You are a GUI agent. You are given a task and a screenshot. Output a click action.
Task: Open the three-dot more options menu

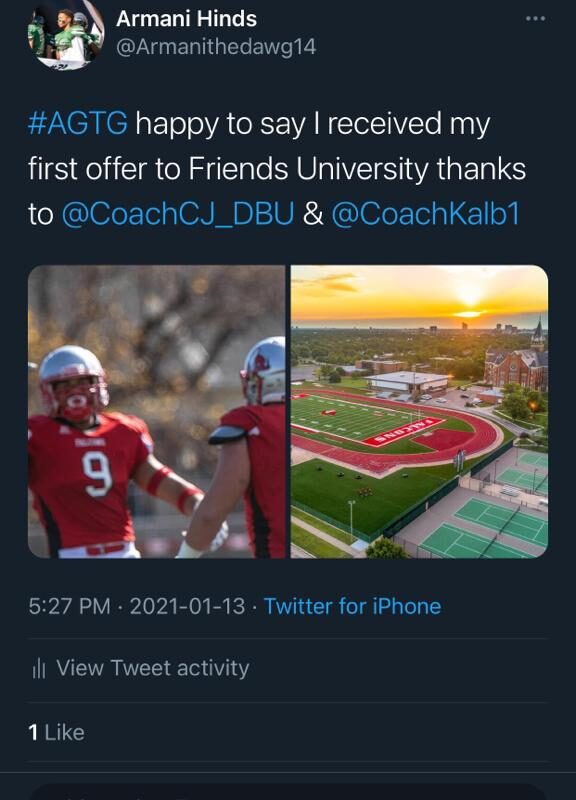click(x=535, y=19)
